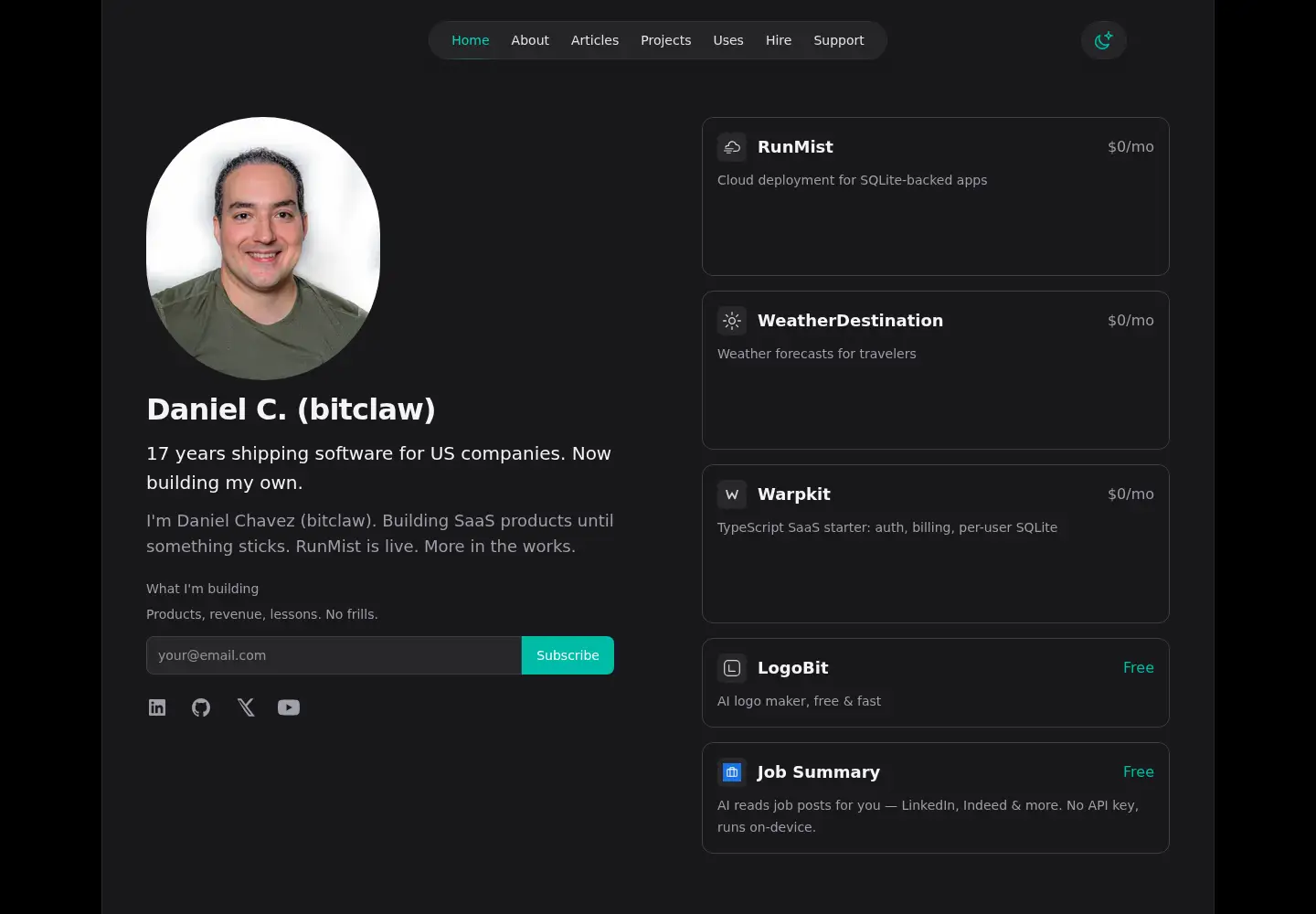Click LogoBit's Free label

[1139, 668]
